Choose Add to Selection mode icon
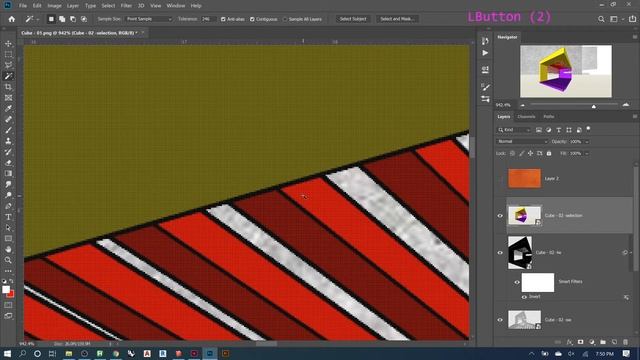Screen dimensions: 640x360 (x=62, y=19)
